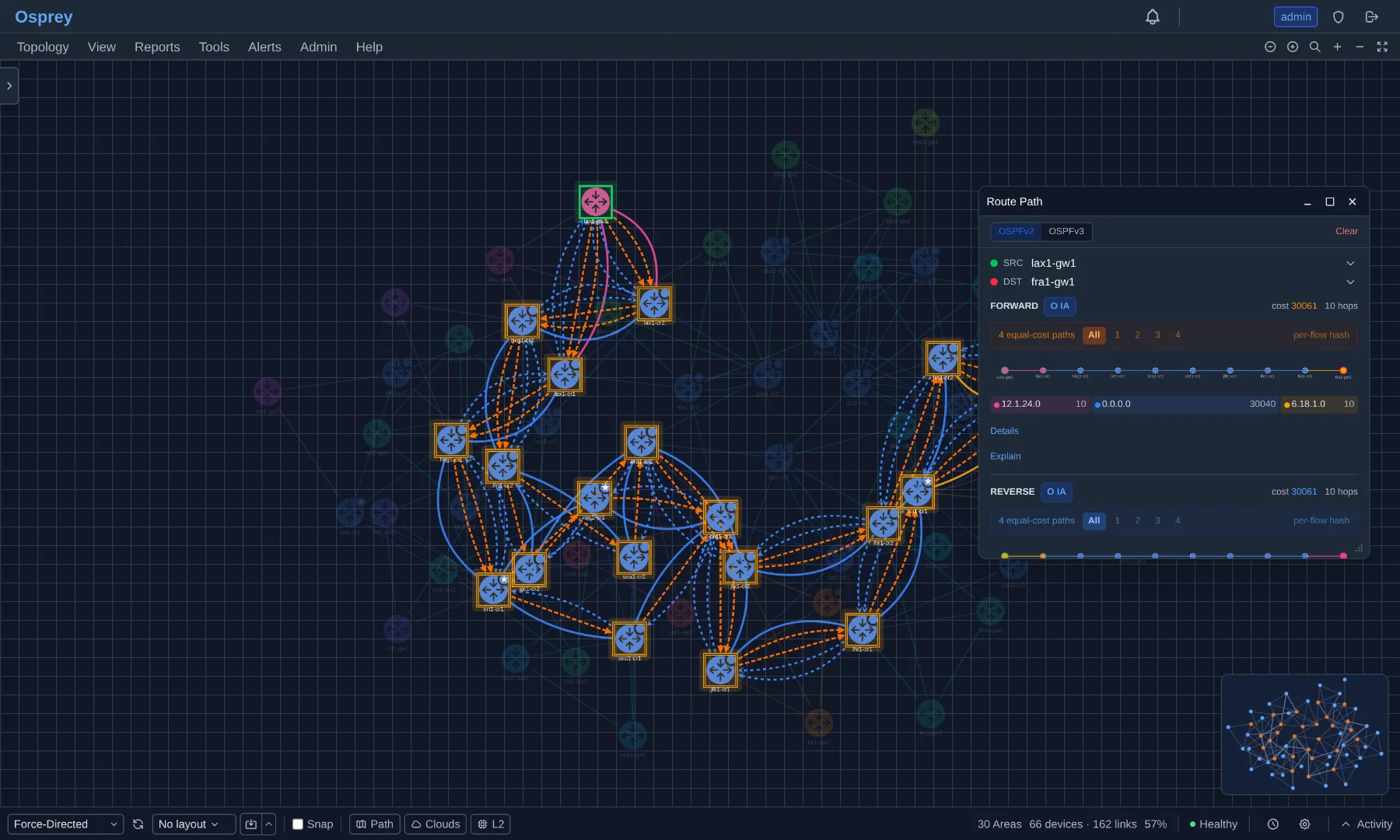1400x840 pixels.
Task: Open the Alerts menu
Action: pos(264,47)
